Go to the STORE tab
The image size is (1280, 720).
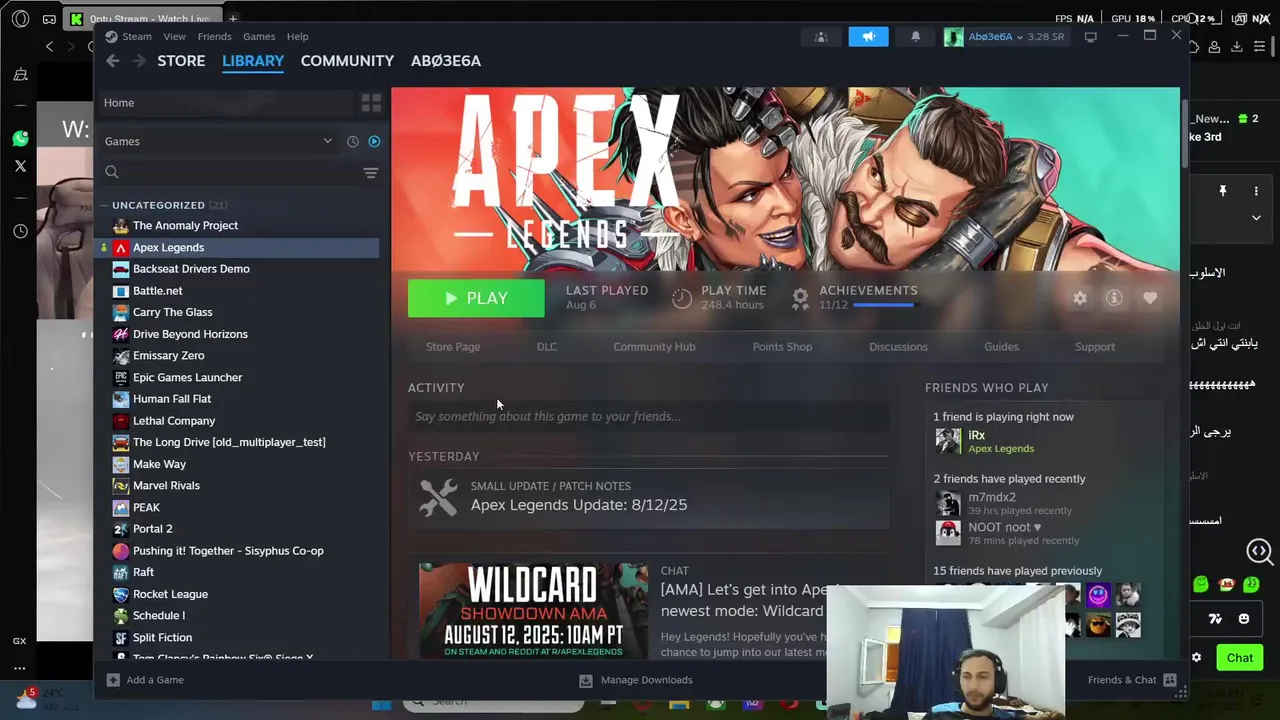pyautogui.click(x=181, y=61)
